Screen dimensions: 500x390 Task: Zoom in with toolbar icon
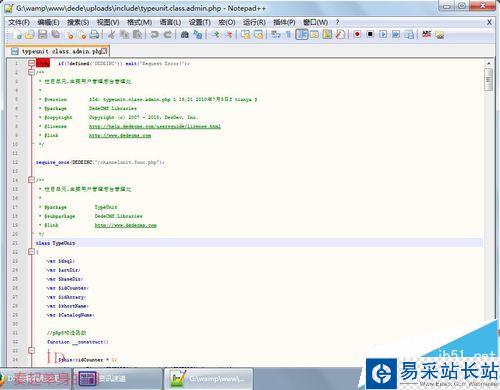pyautogui.click(x=216, y=34)
